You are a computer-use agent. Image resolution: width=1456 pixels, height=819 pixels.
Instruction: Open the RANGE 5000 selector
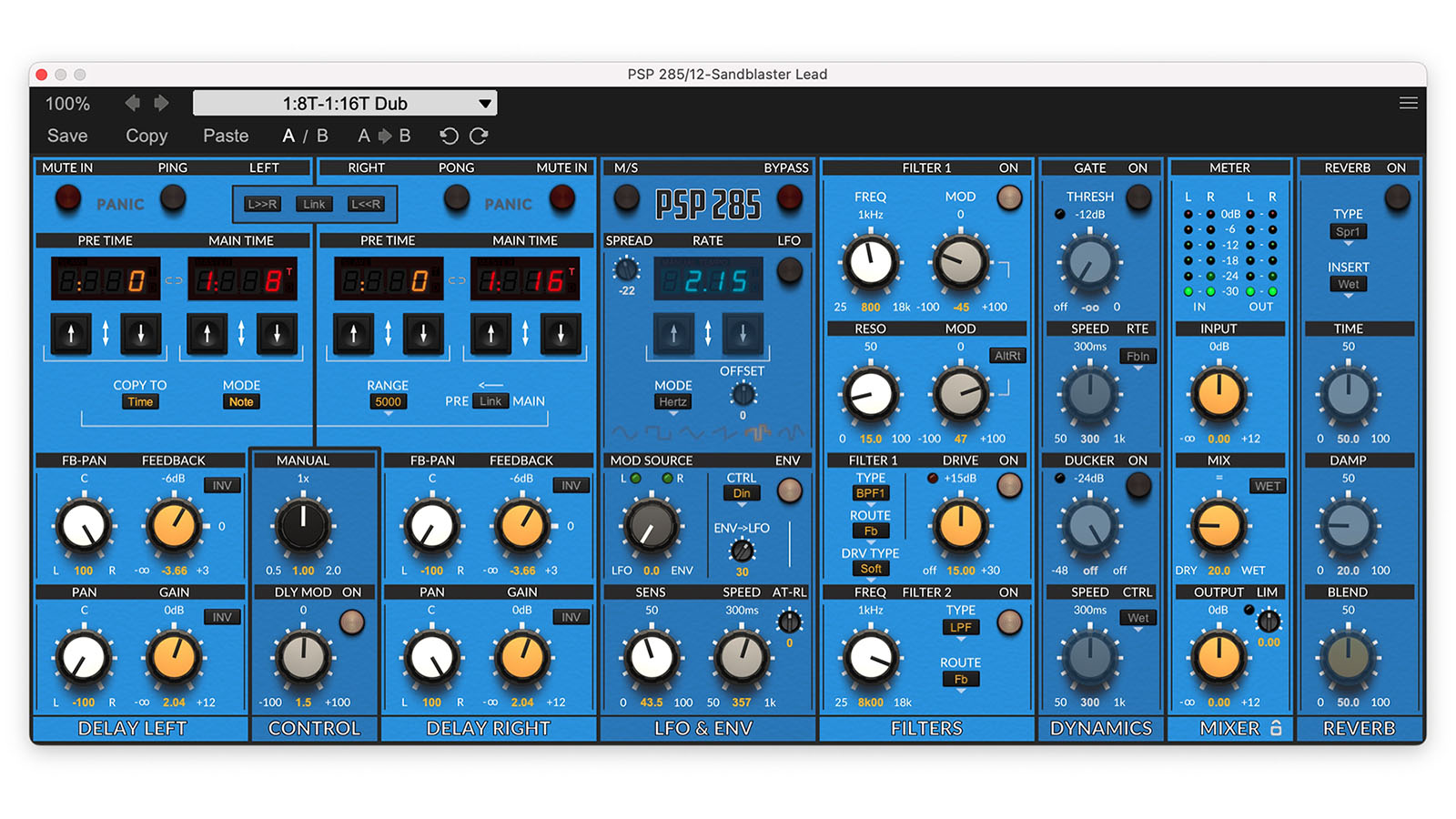389,401
